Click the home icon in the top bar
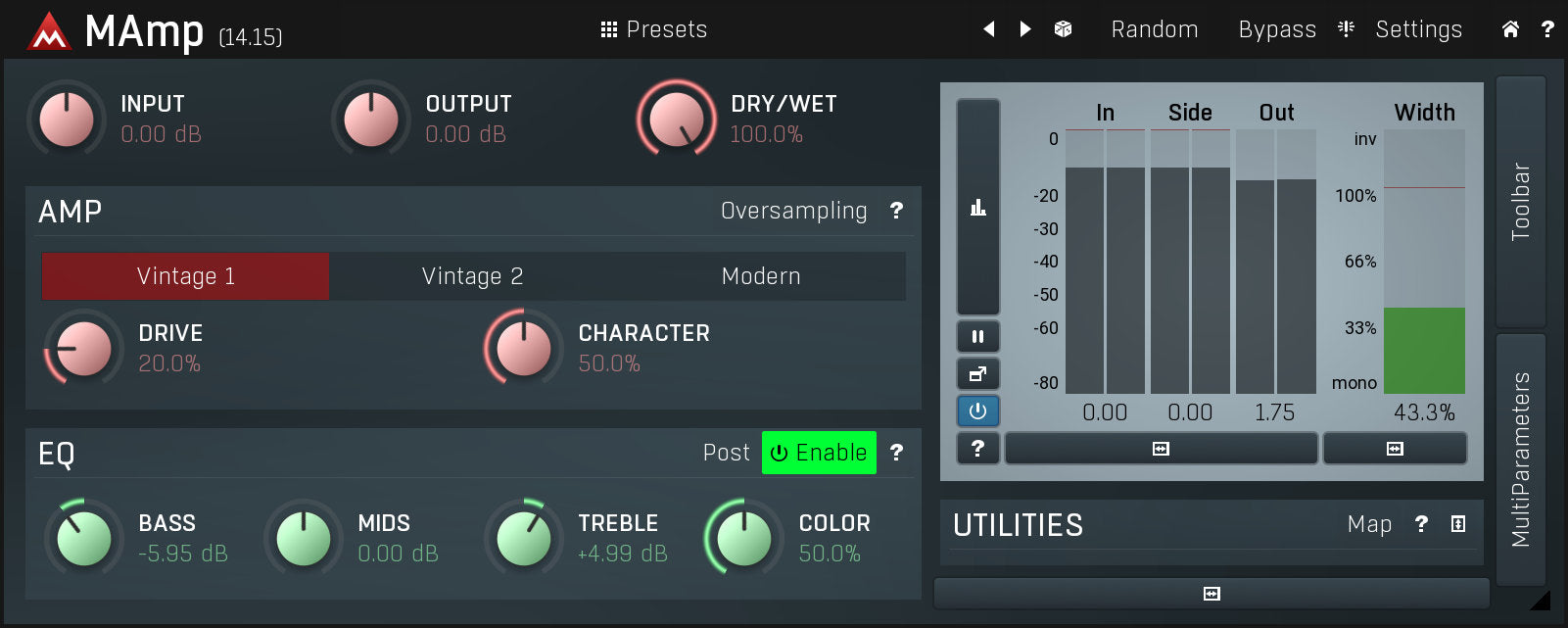Image resolution: width=1568 pixels, height=628 pixels. click(1510, 29)
